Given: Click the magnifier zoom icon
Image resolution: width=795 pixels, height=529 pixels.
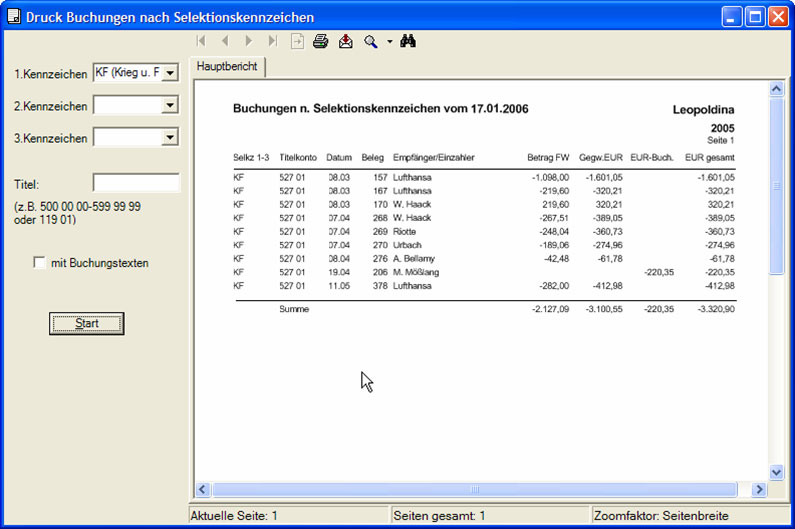Looking at the screenshot, I should (x=371, y=41).
